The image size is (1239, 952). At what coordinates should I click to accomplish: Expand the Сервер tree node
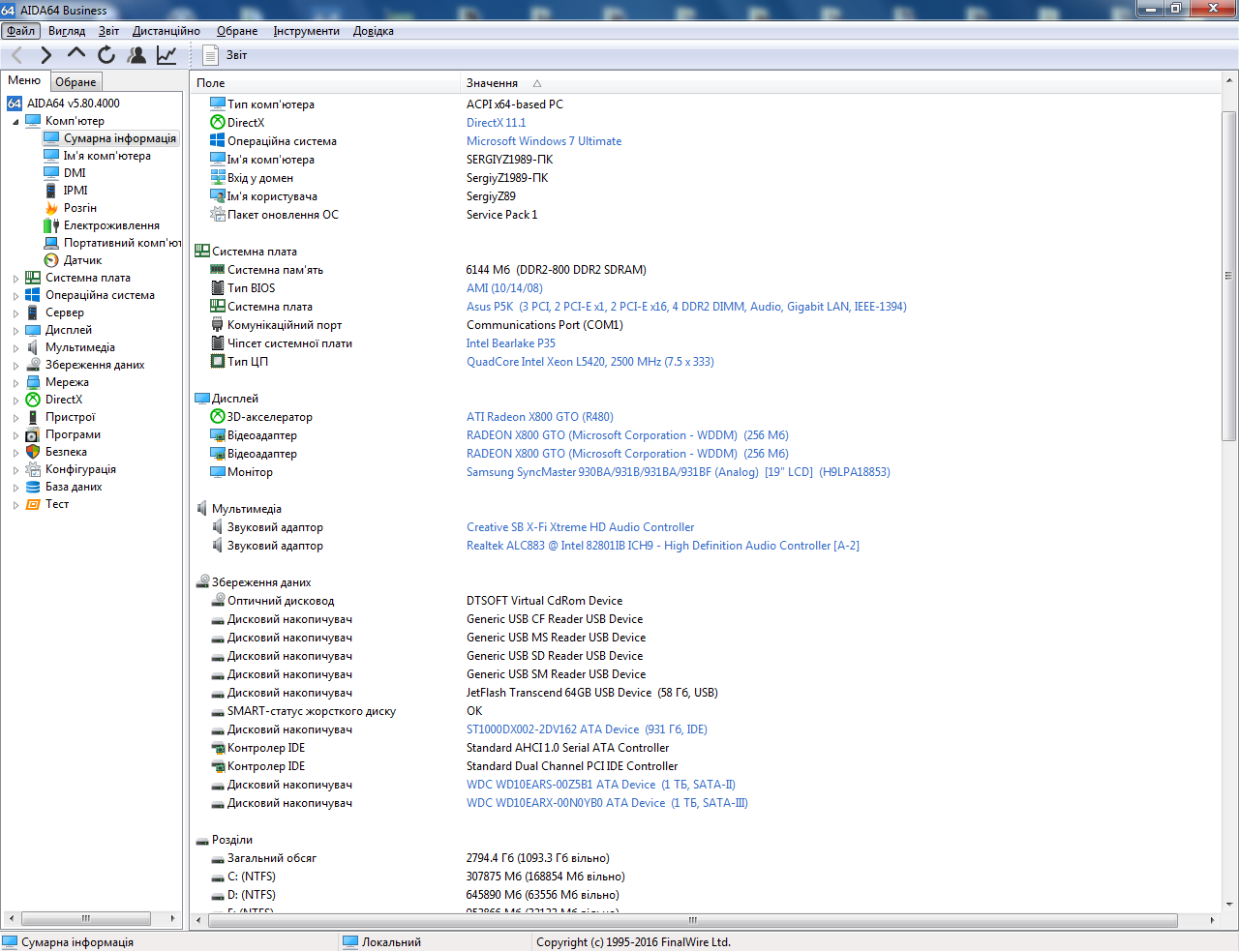[x=15, y=313]
